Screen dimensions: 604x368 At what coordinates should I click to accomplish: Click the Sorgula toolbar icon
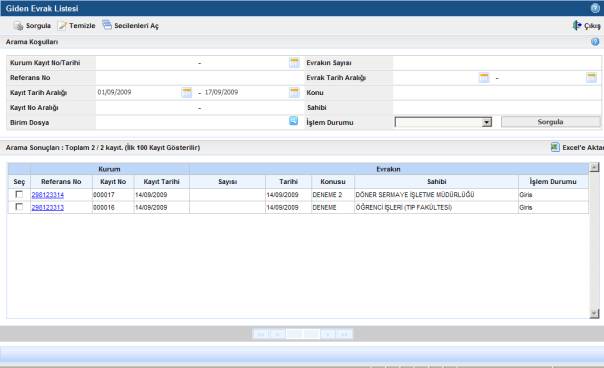(18, 26)
